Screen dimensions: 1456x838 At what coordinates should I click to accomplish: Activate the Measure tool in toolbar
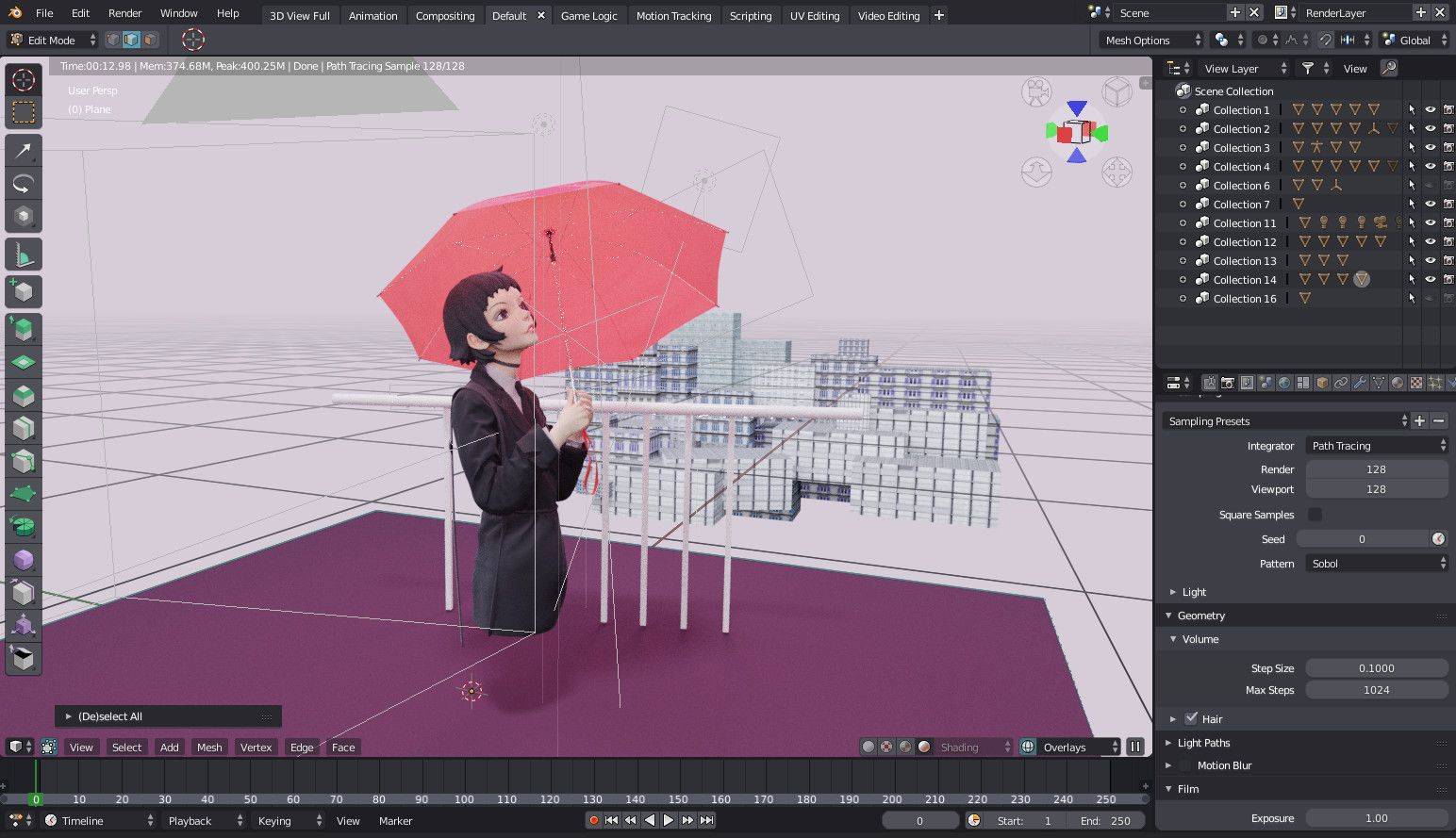click(24, 254)
